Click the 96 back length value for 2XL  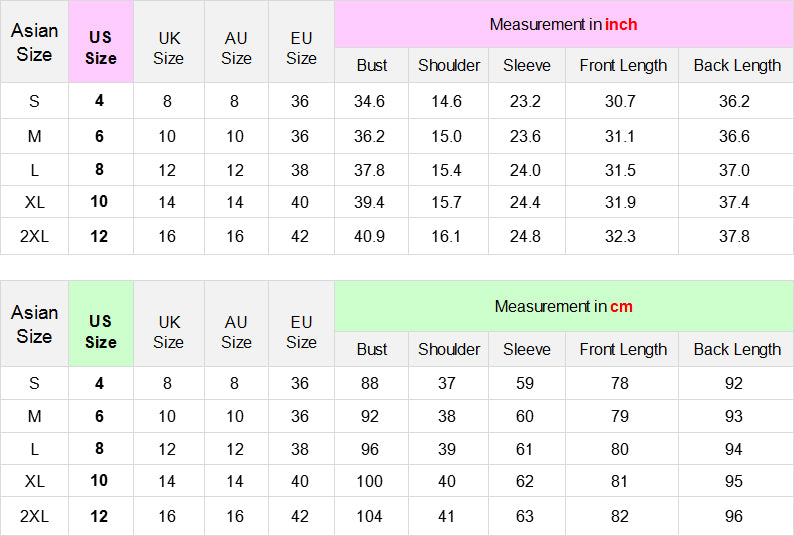(734, 516)
